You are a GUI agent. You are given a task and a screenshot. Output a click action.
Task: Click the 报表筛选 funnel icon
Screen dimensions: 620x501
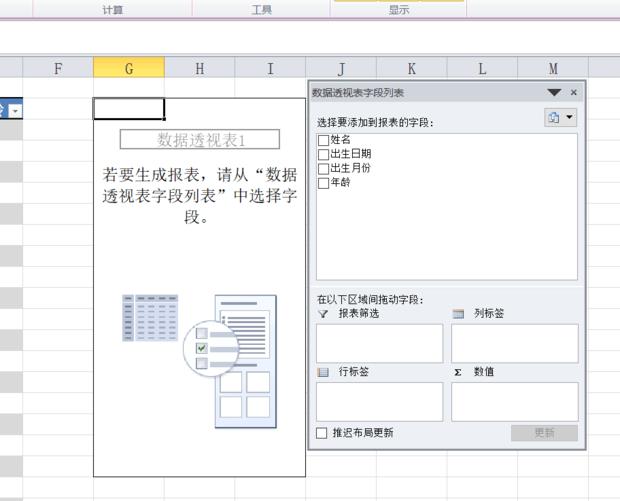pyautogui.click(x=323, y=314)
